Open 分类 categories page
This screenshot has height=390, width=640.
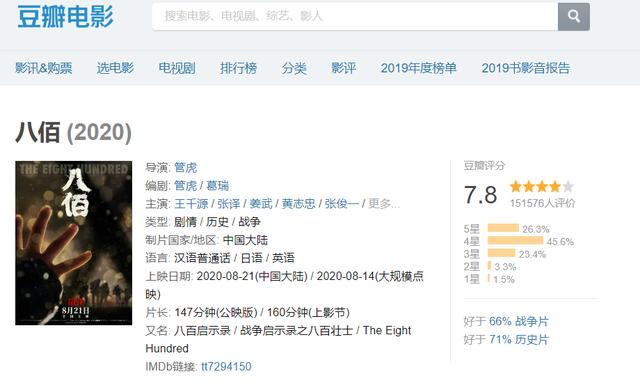294,68
